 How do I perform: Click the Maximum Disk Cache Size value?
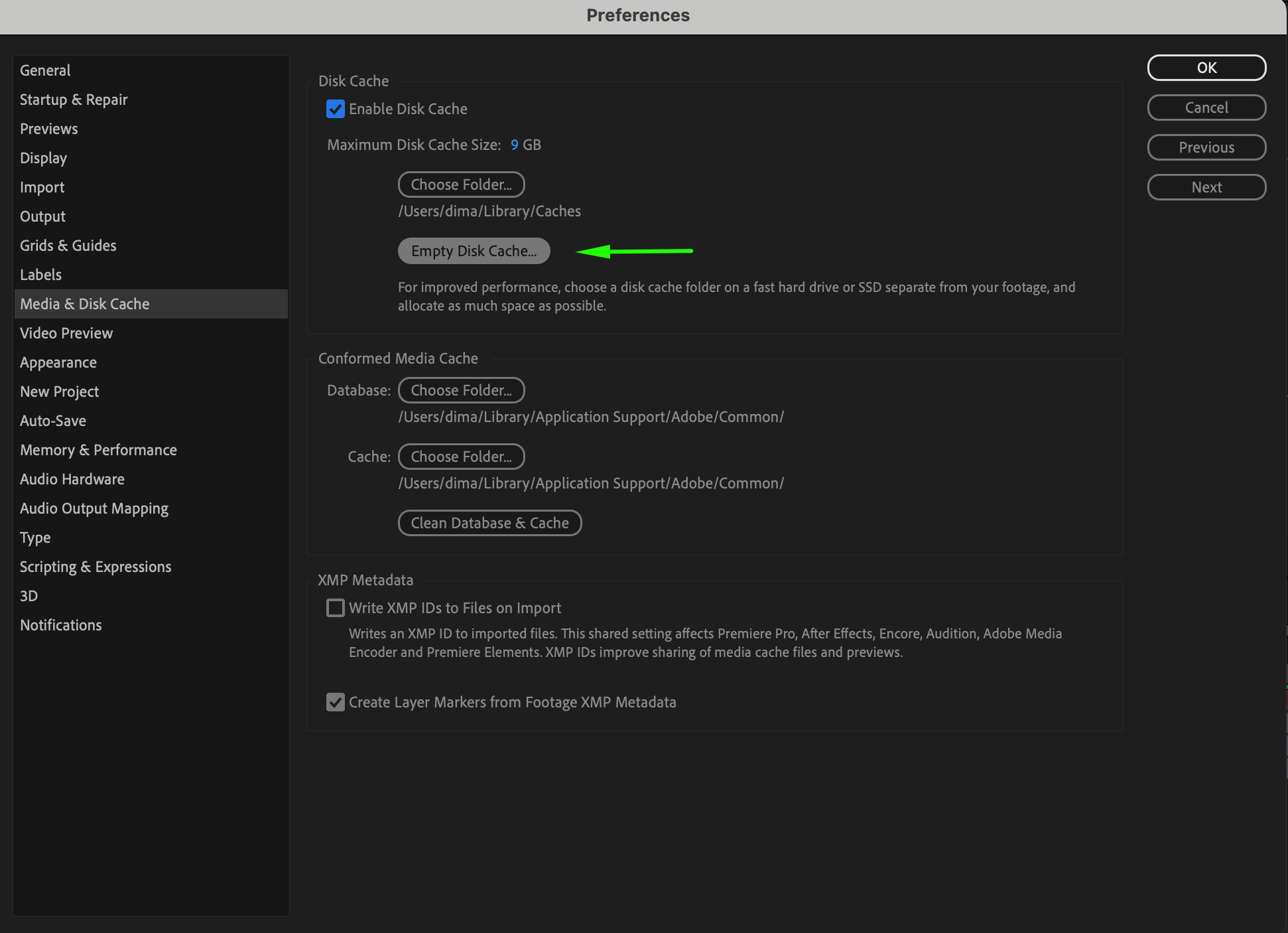tap(515, 145)
